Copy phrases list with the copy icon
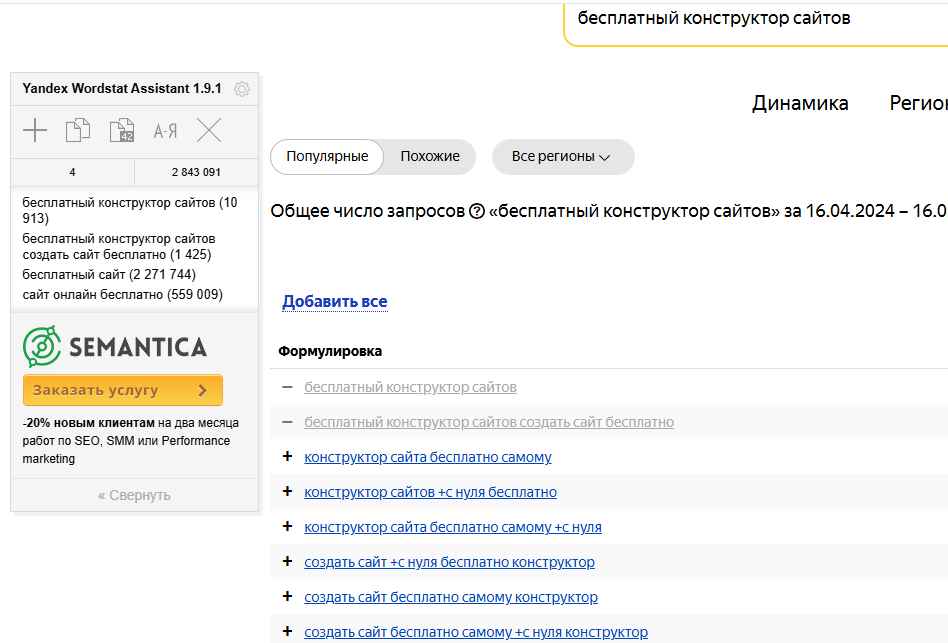The width and height of the screenshot is (948, 643). coord(78,130)
